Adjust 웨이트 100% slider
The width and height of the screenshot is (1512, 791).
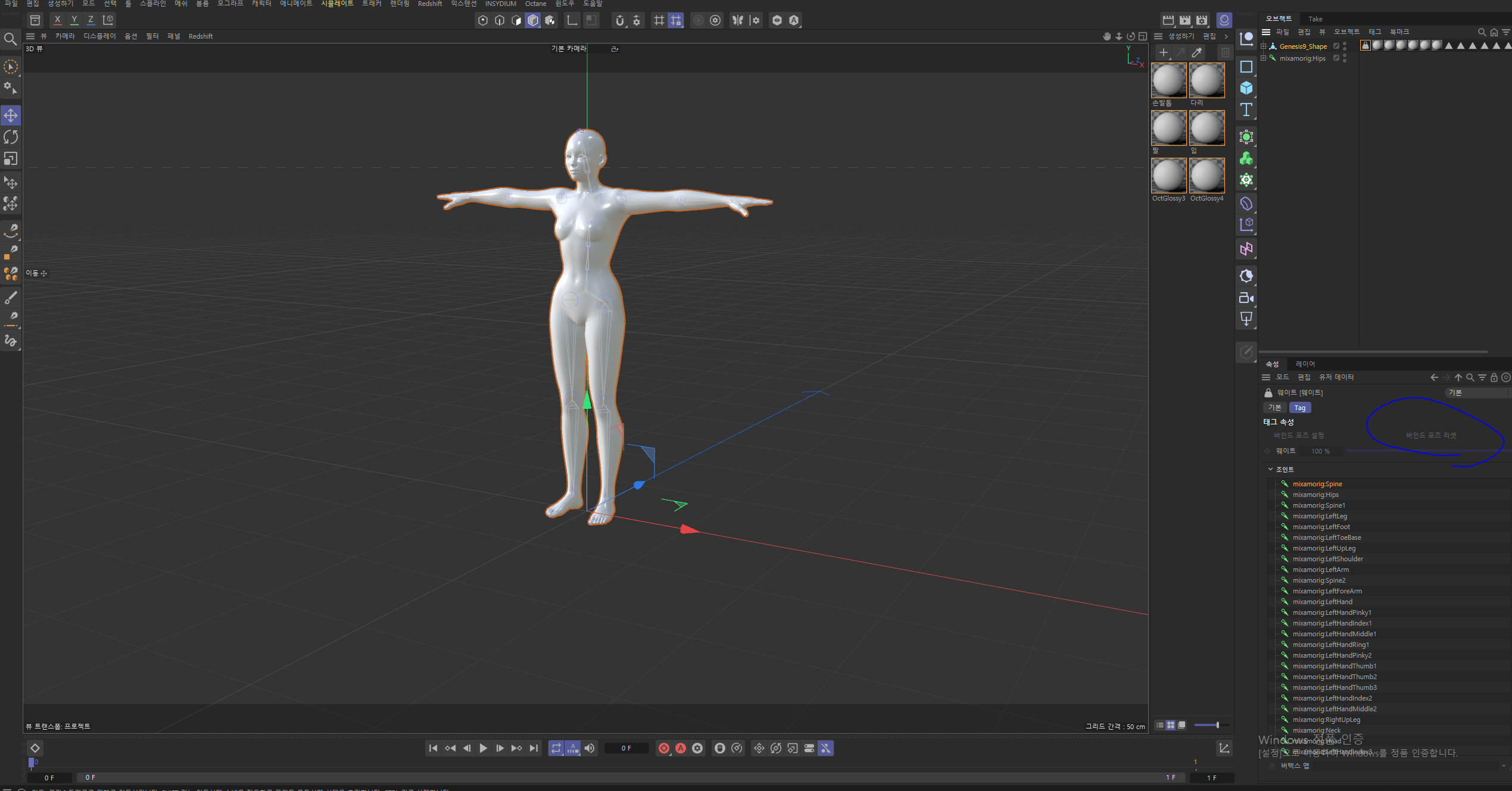point(1428,451)
